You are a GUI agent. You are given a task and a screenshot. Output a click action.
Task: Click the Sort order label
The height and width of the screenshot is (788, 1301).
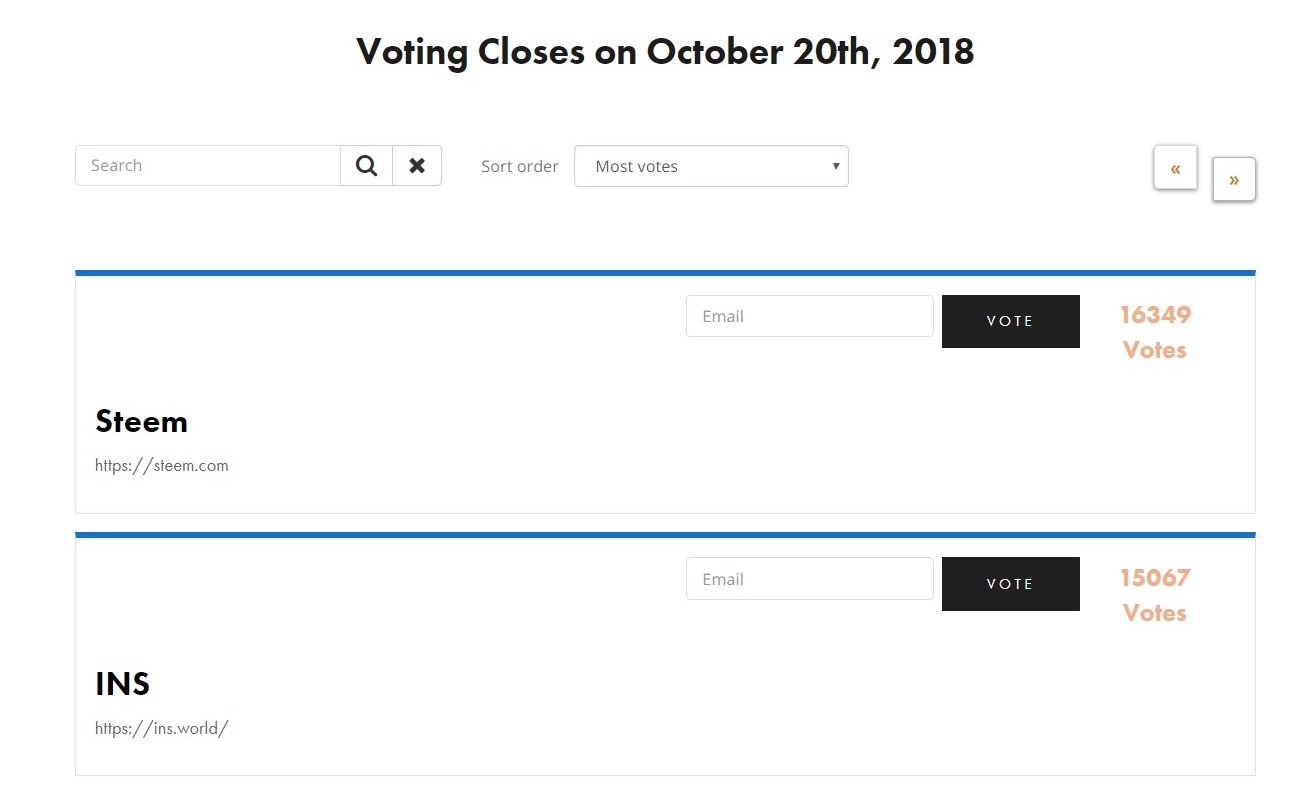[519, 166]
